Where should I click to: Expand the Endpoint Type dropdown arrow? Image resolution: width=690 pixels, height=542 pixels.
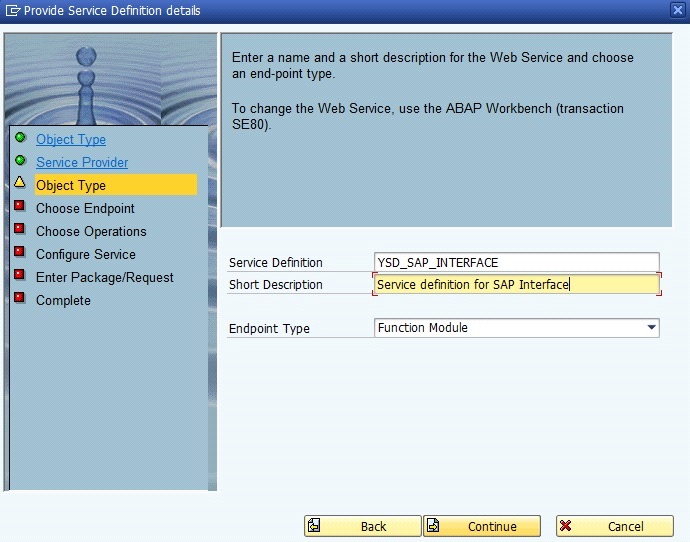coord(651,328)
